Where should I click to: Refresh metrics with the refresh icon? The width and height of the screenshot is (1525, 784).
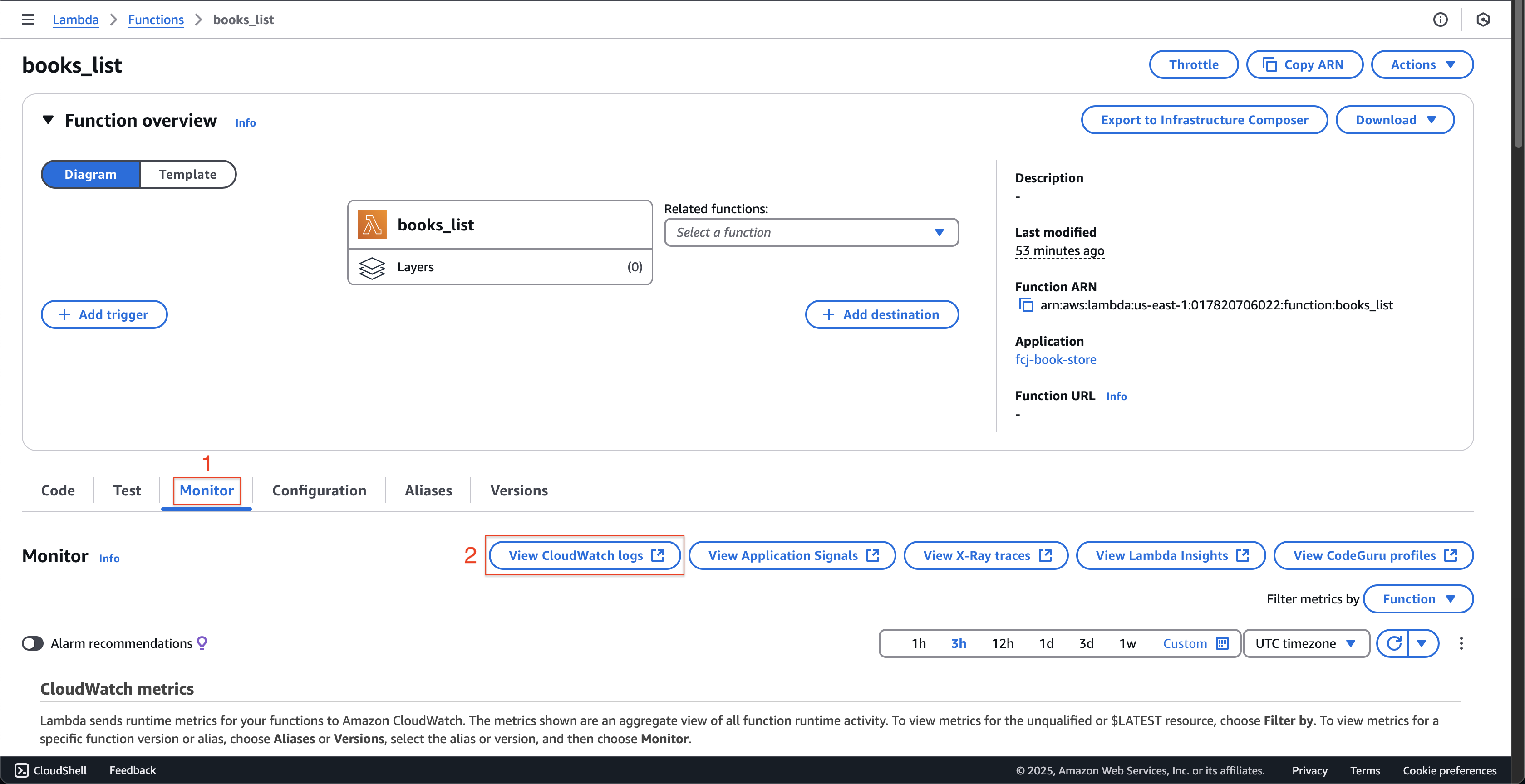(1393, 643)
